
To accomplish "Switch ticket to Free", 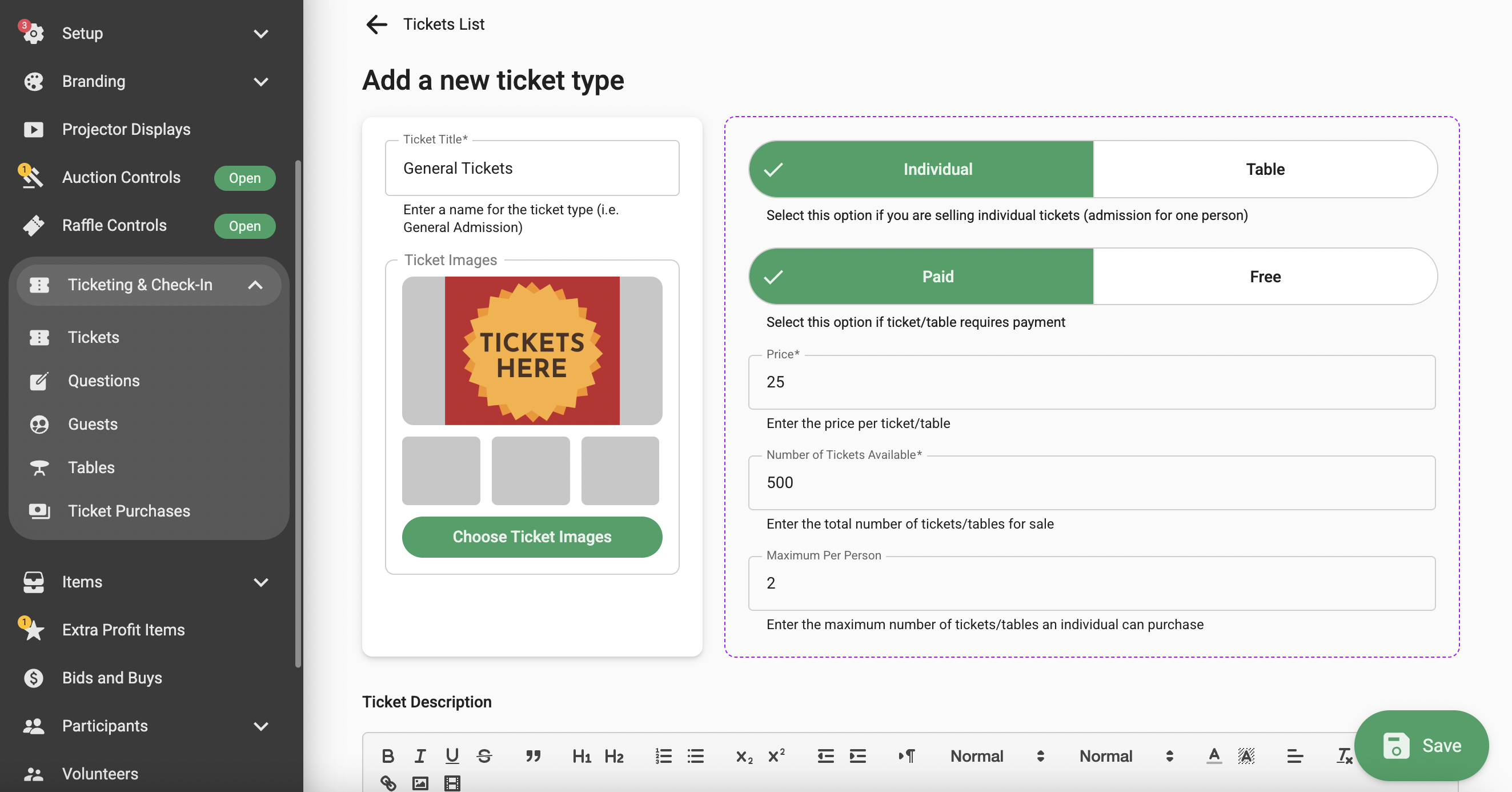I will click(1265, 277).
